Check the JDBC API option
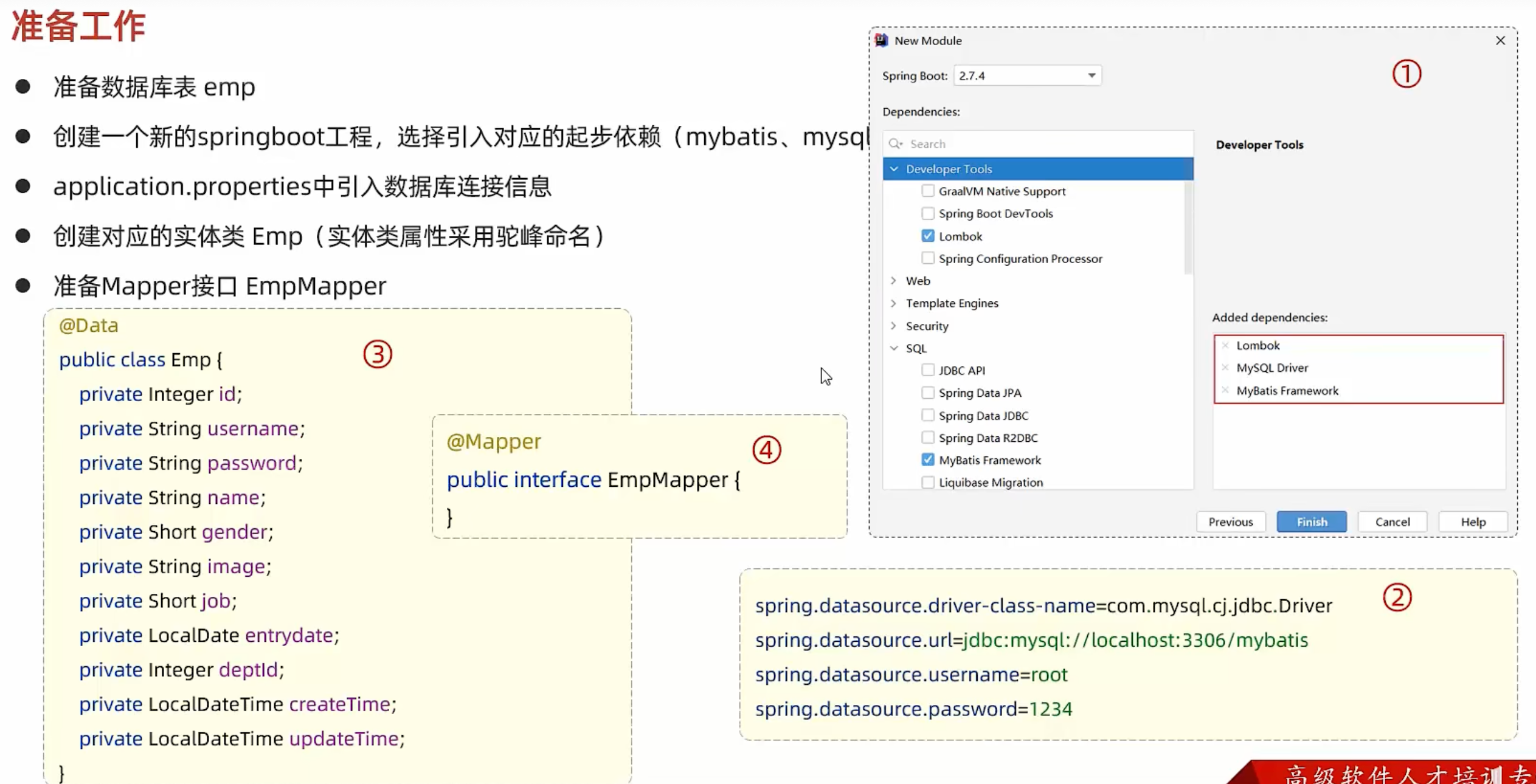The image size is (1536, 784). pyautogui.click(x=927, y=370)
